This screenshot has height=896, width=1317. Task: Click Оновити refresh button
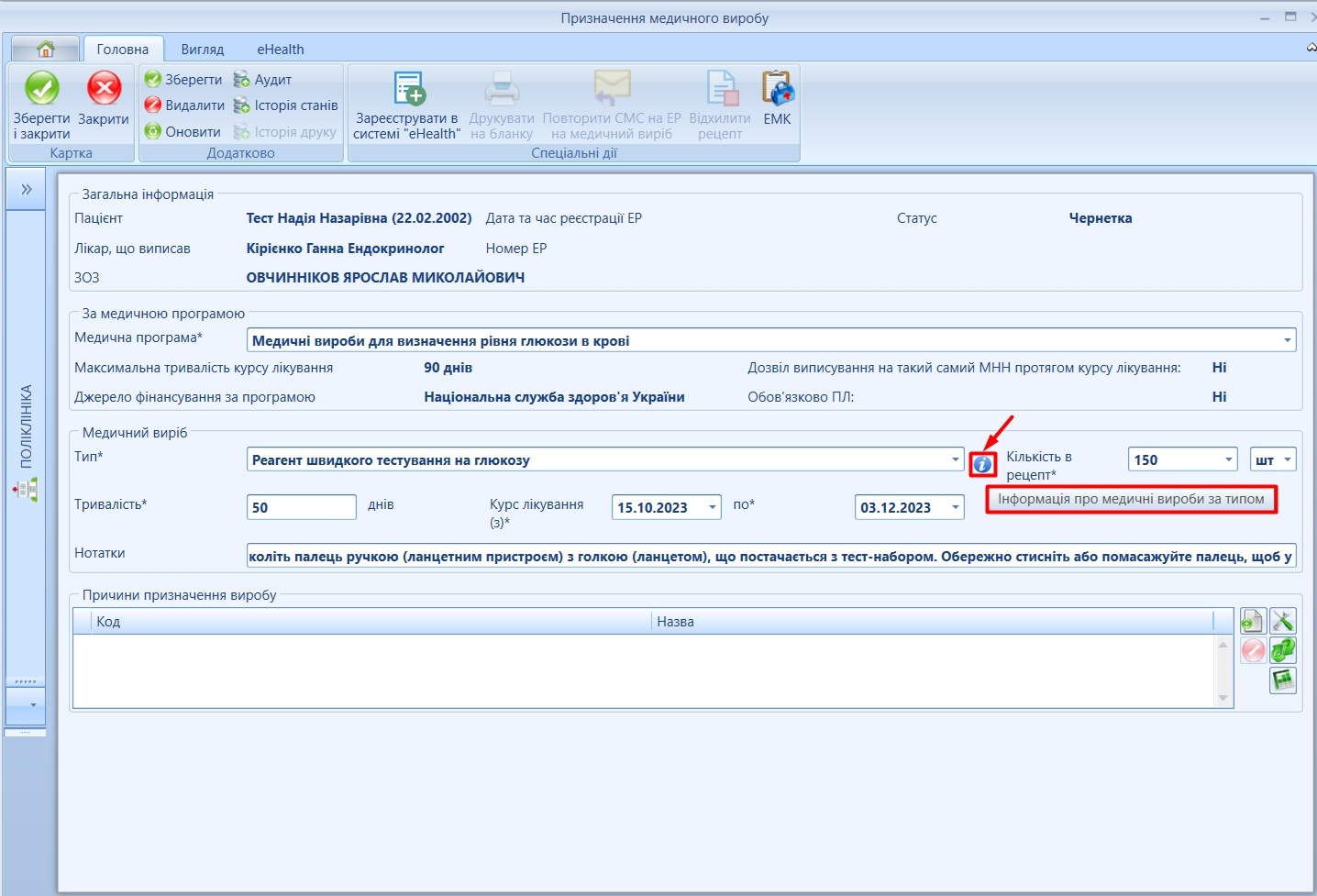coord(183,131)
